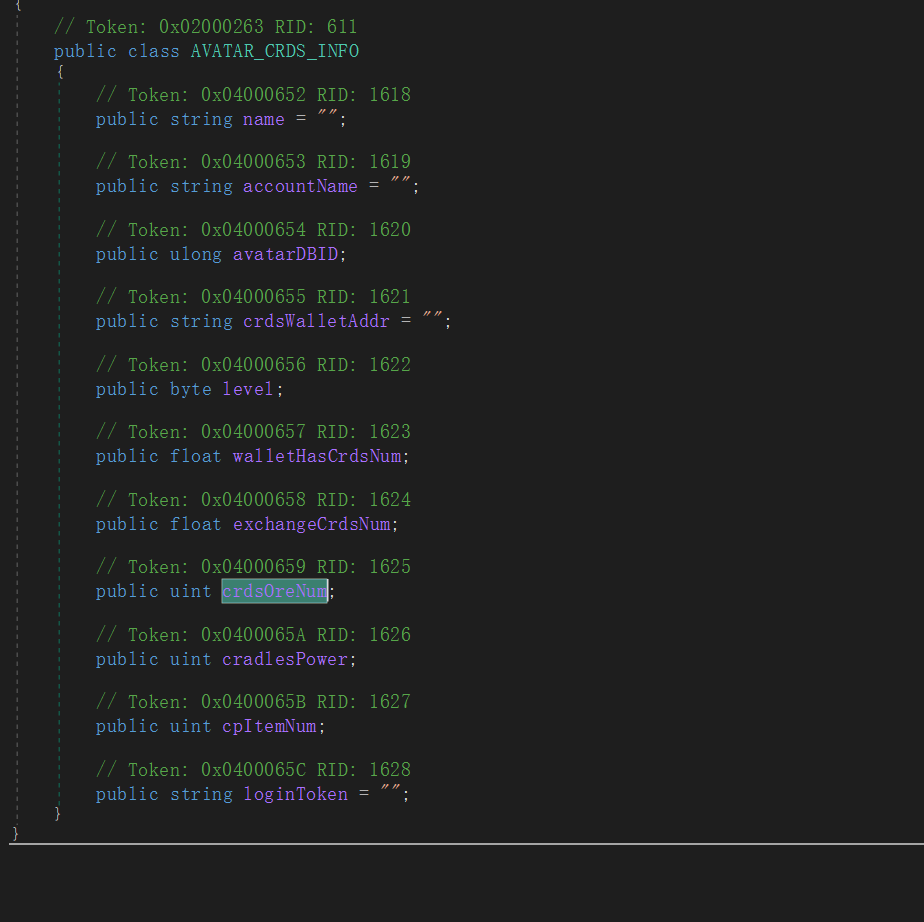
Task: Click the byte type keyword
Action: 190,389
